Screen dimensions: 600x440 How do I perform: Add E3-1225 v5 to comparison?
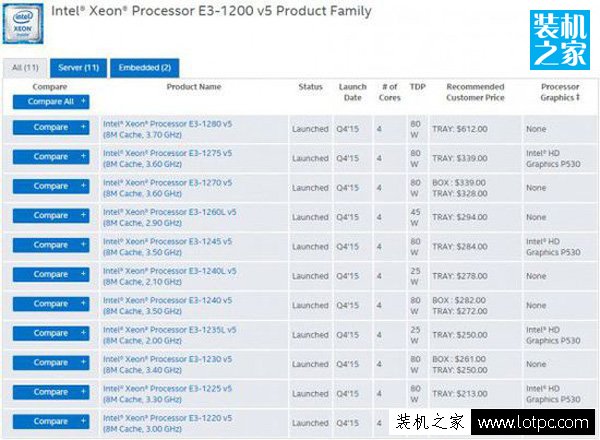[x=51, y=393]
